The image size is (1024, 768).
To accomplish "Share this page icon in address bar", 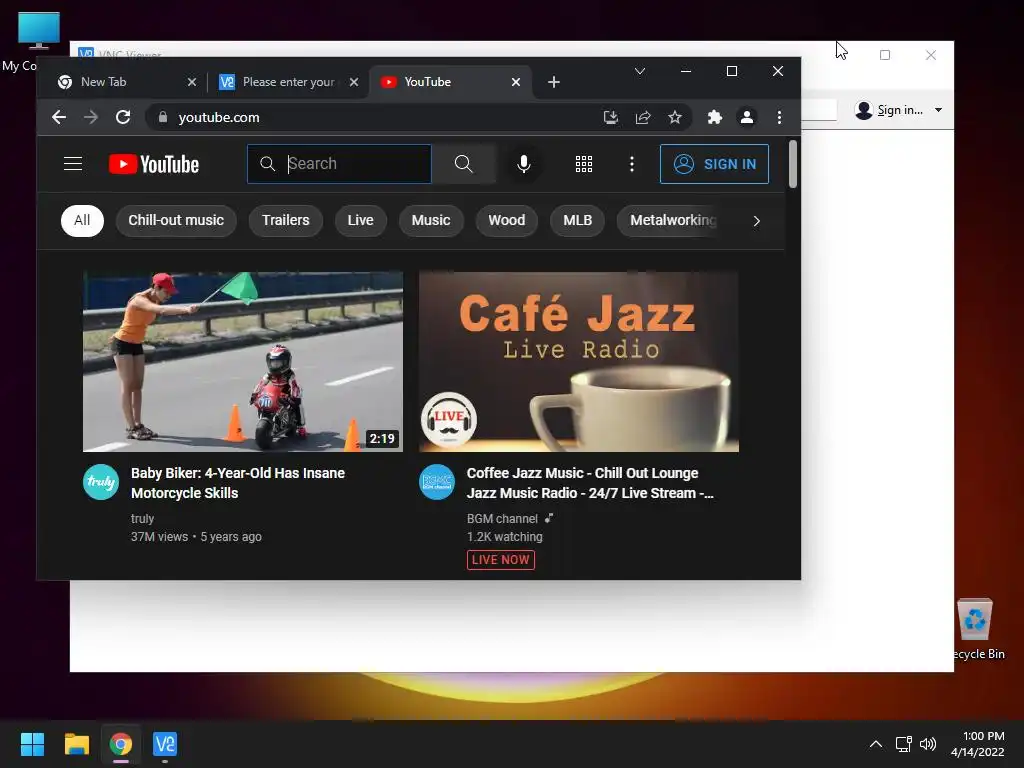I will (643, 117).
